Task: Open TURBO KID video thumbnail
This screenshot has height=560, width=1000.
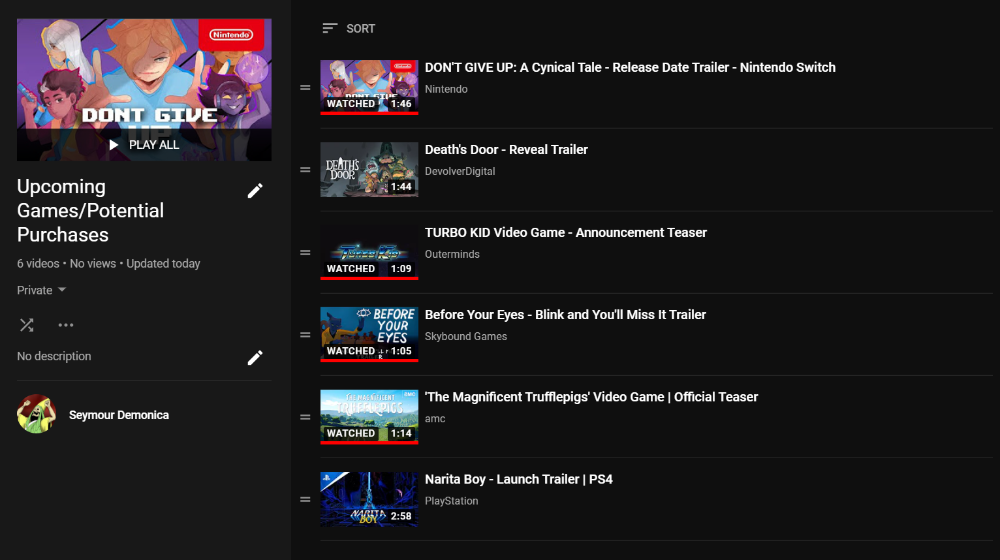Action: click(x=369, y=252)
